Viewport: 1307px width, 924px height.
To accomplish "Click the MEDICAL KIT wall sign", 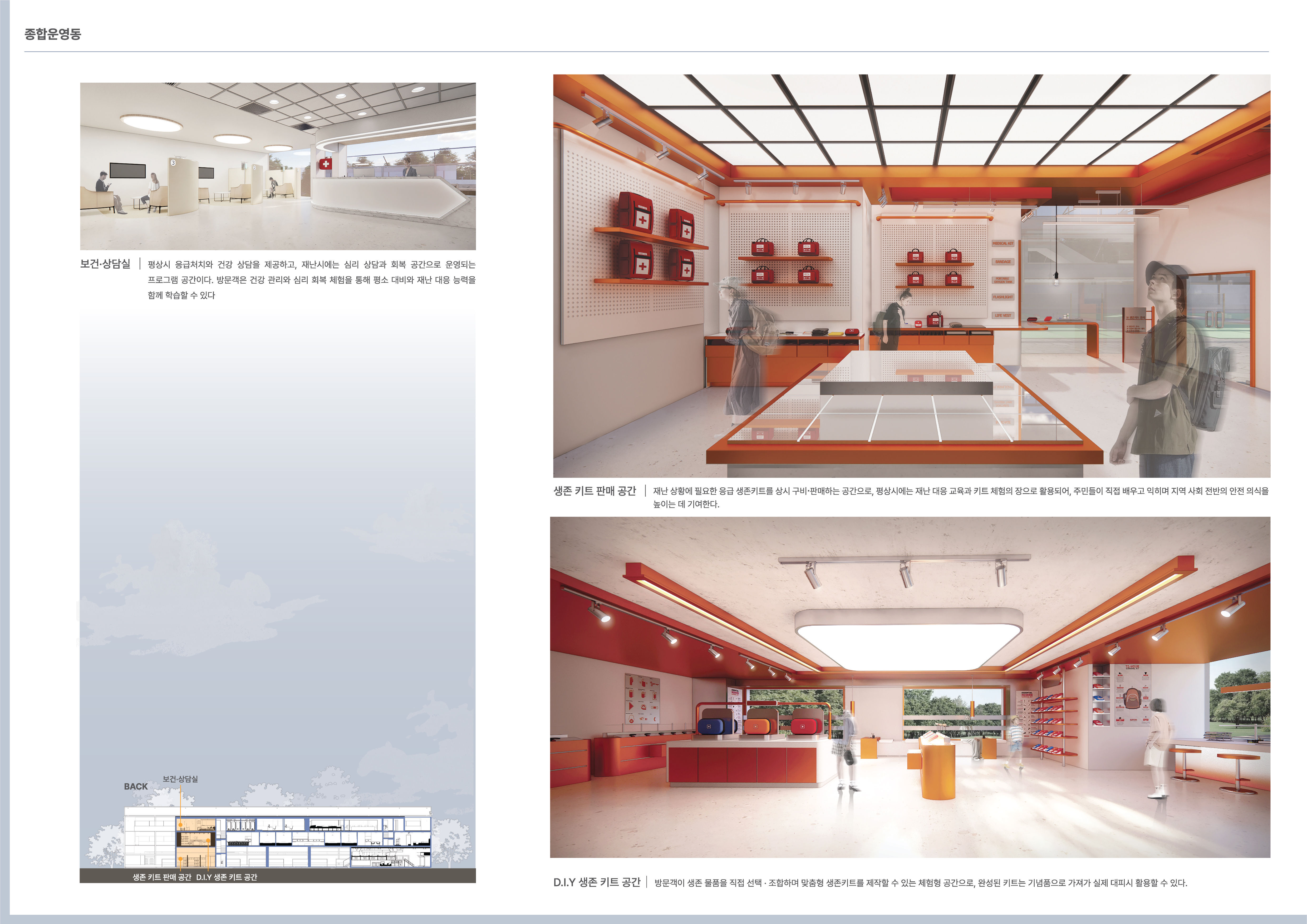I will click(1003, 244).
